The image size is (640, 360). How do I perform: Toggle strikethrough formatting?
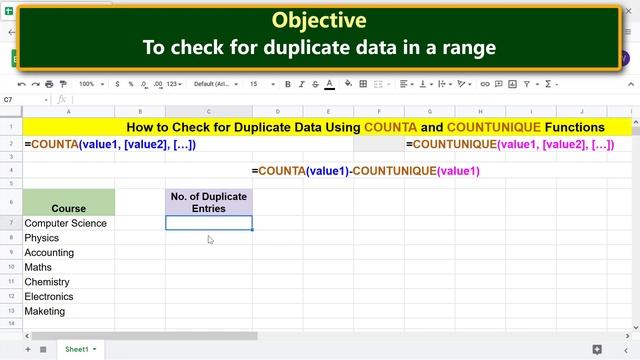[316, 84]
